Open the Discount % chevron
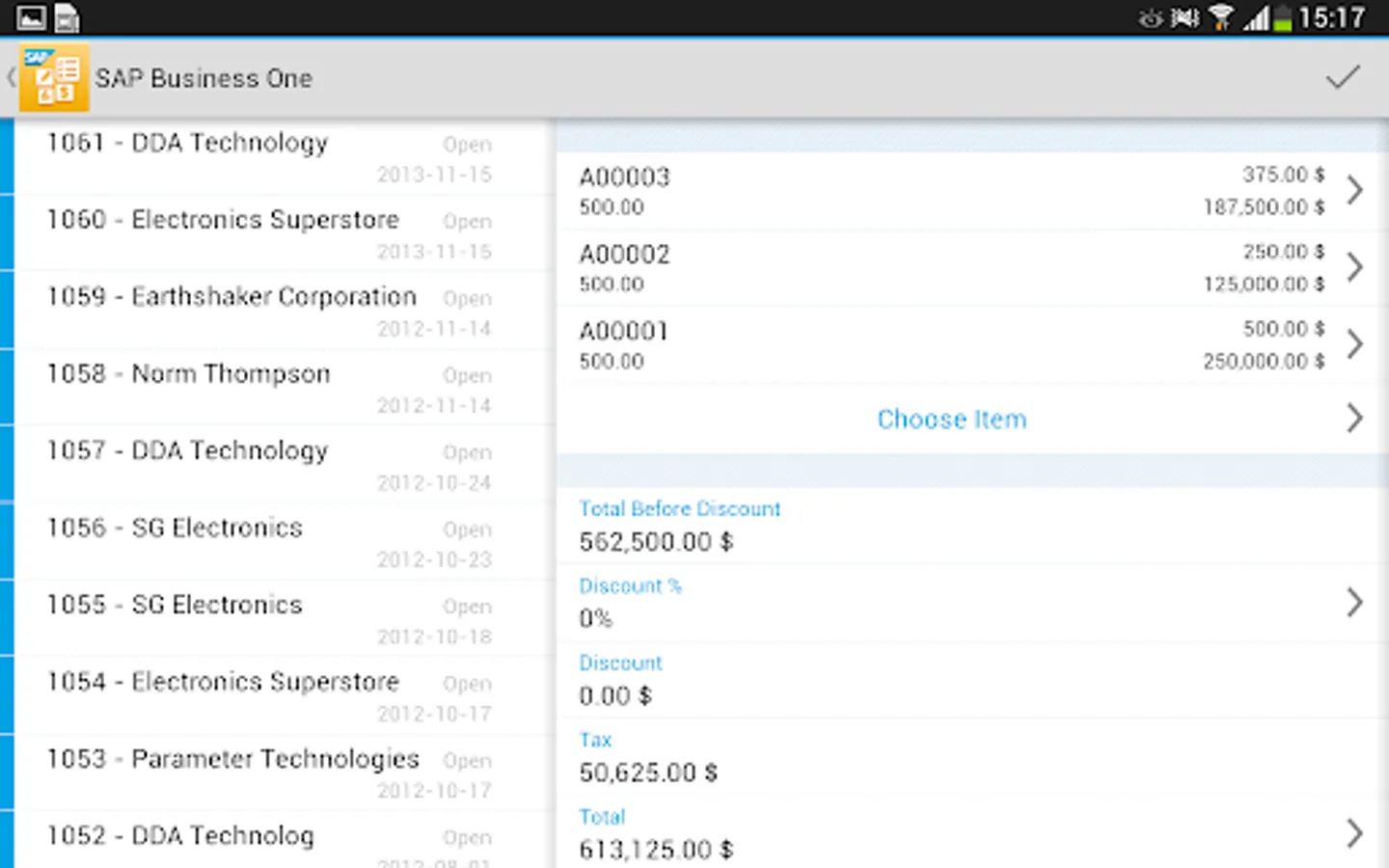 tap(1354, 603)
